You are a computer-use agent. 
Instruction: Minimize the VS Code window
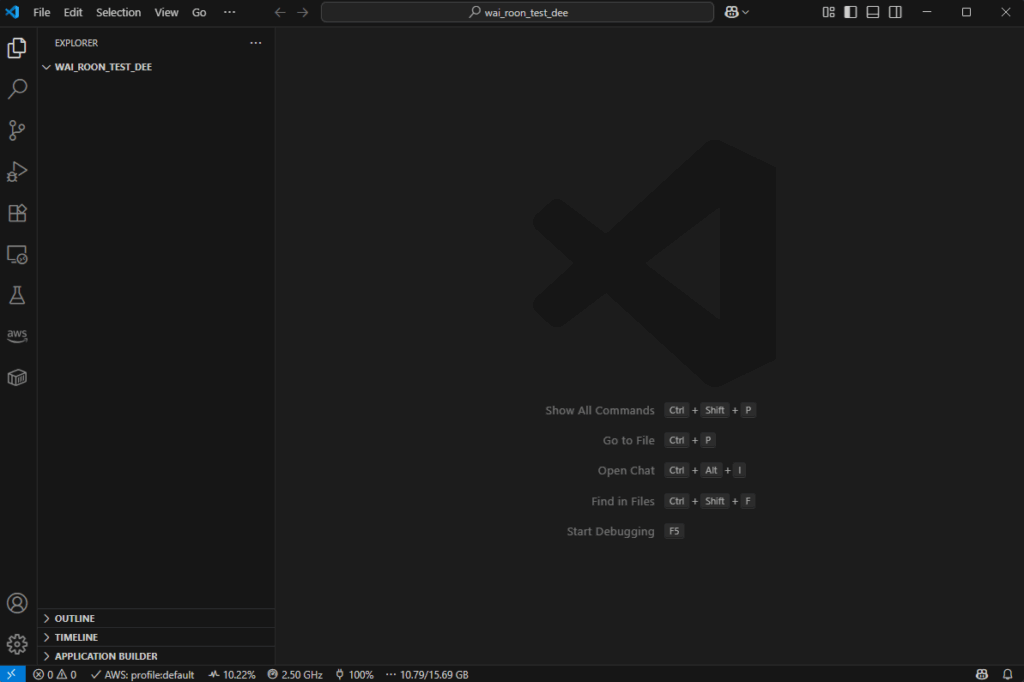[927, 12]
